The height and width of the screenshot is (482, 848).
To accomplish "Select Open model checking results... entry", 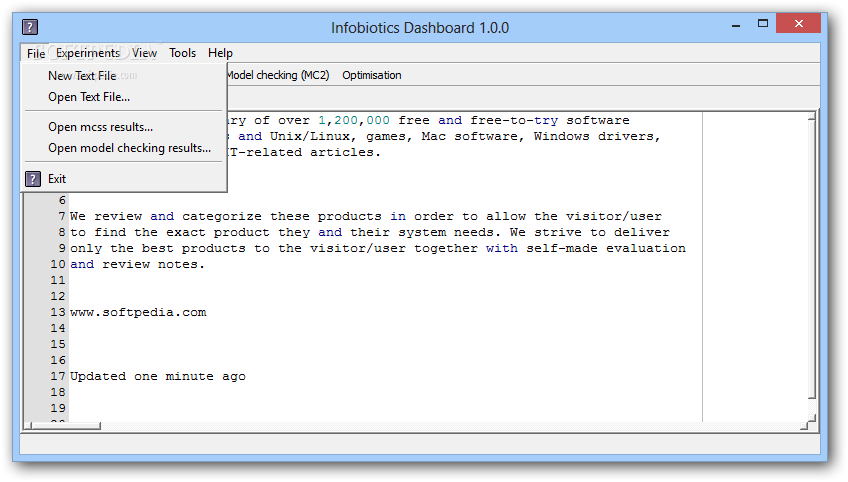I will coord(124,148).
